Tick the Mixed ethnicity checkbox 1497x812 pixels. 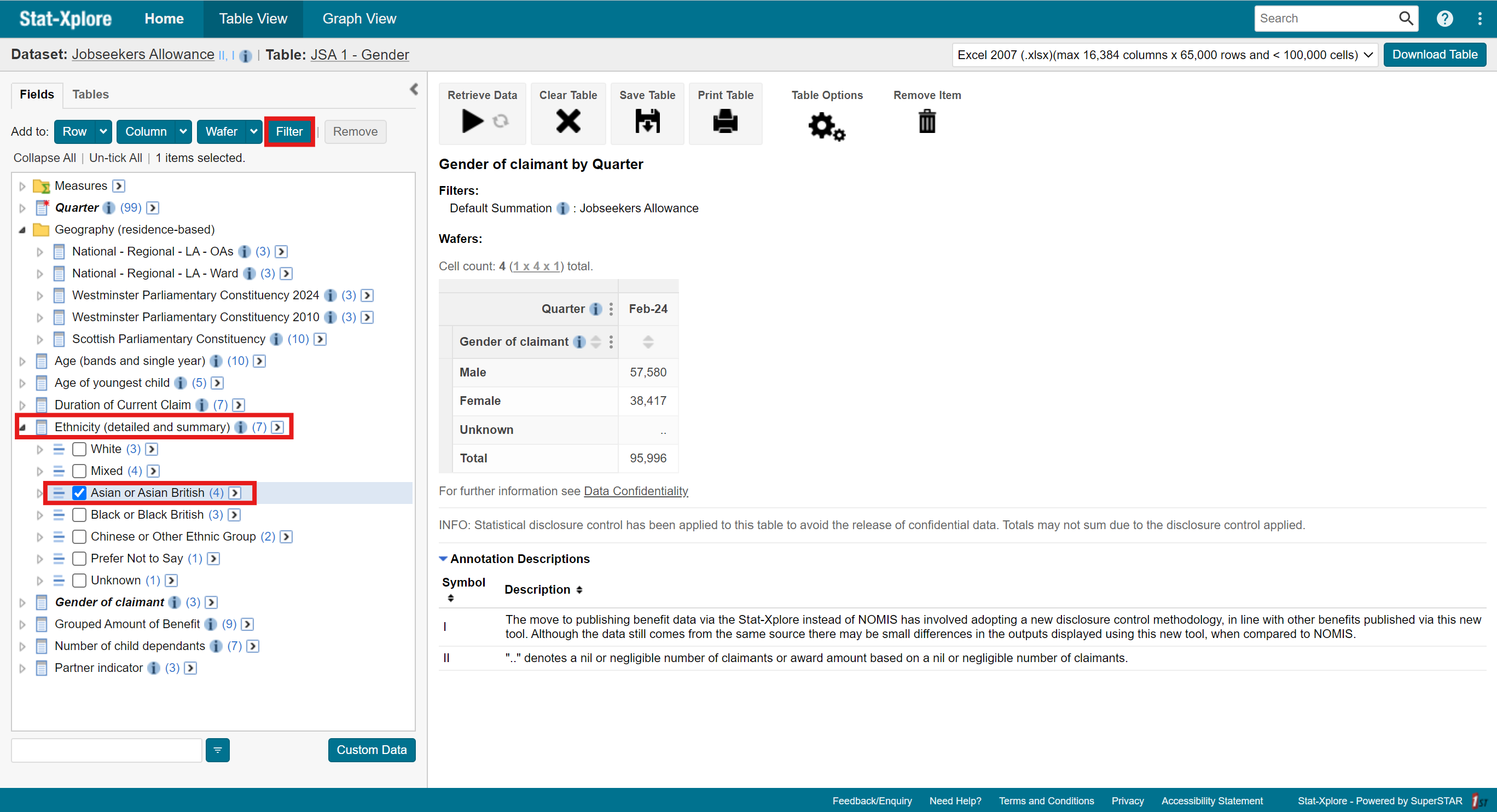click(x=79, y=472)
